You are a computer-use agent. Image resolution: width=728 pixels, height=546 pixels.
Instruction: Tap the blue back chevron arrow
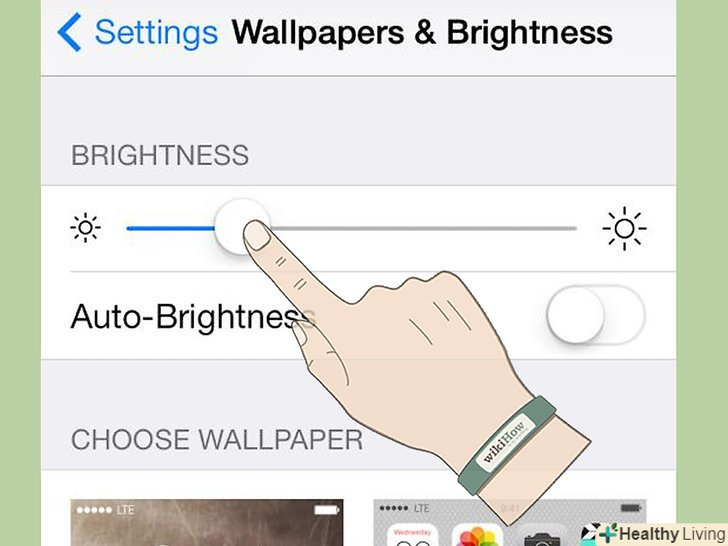point(70,32)
